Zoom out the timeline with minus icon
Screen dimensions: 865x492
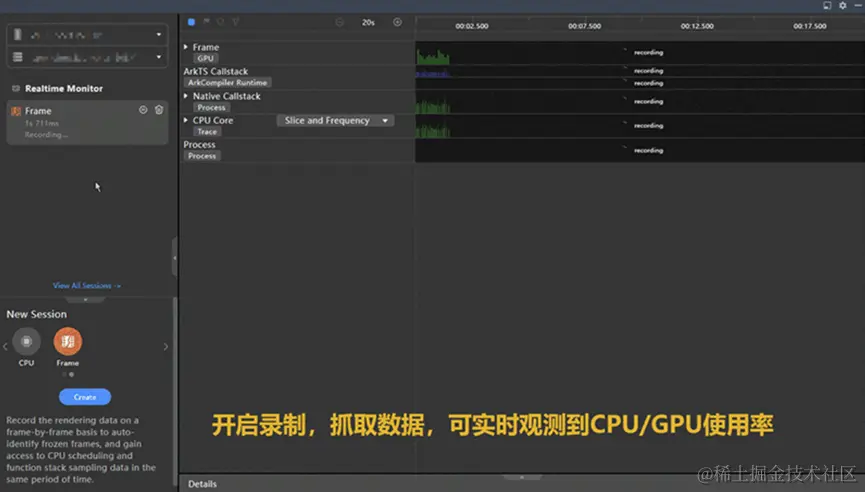[x=339, y=22]
